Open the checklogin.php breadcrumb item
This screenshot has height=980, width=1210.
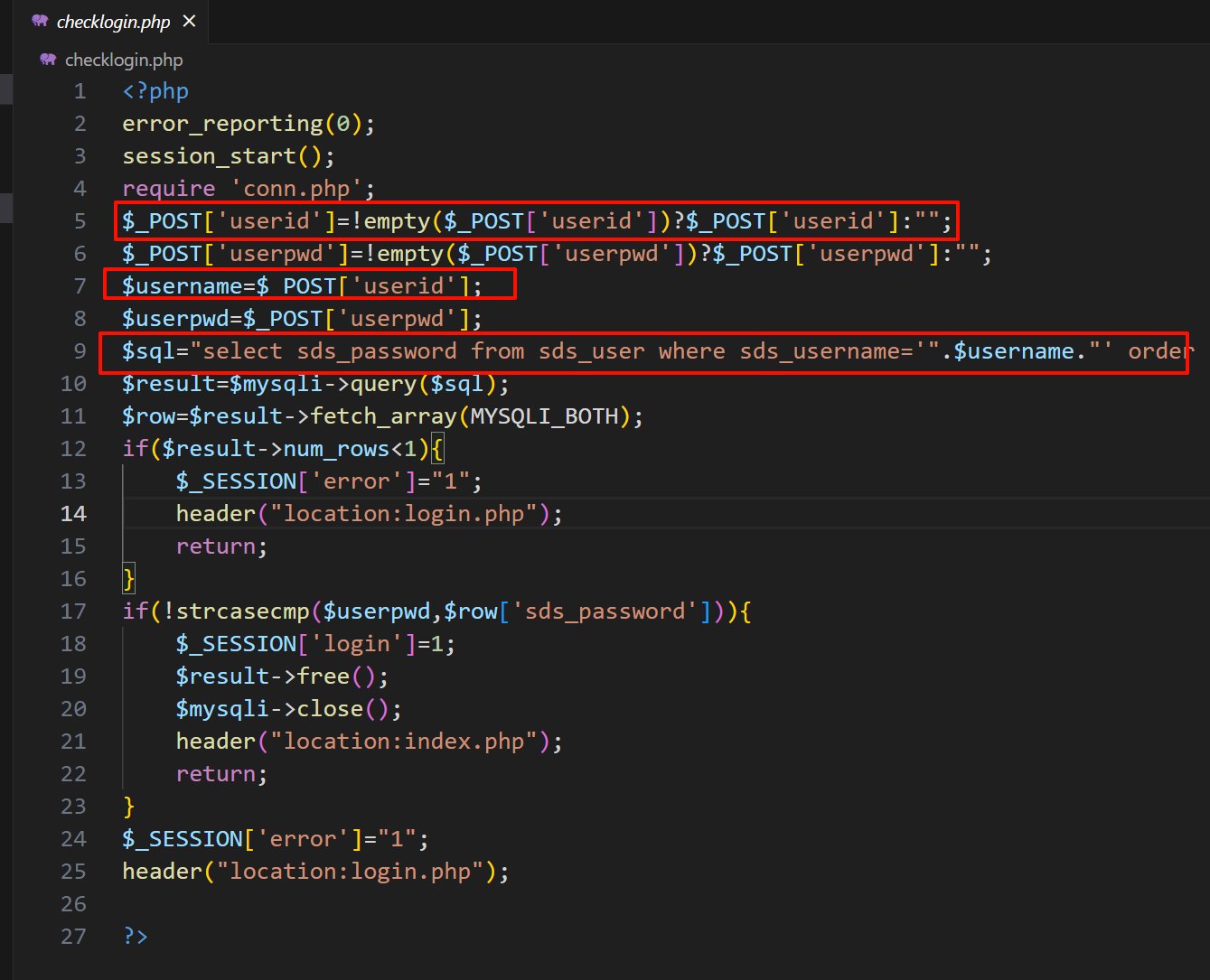[x=124, y=60]
